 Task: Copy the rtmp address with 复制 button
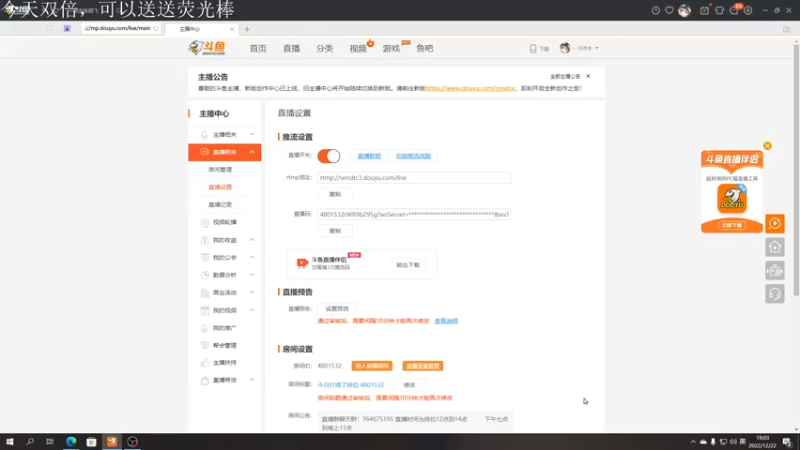335,194
